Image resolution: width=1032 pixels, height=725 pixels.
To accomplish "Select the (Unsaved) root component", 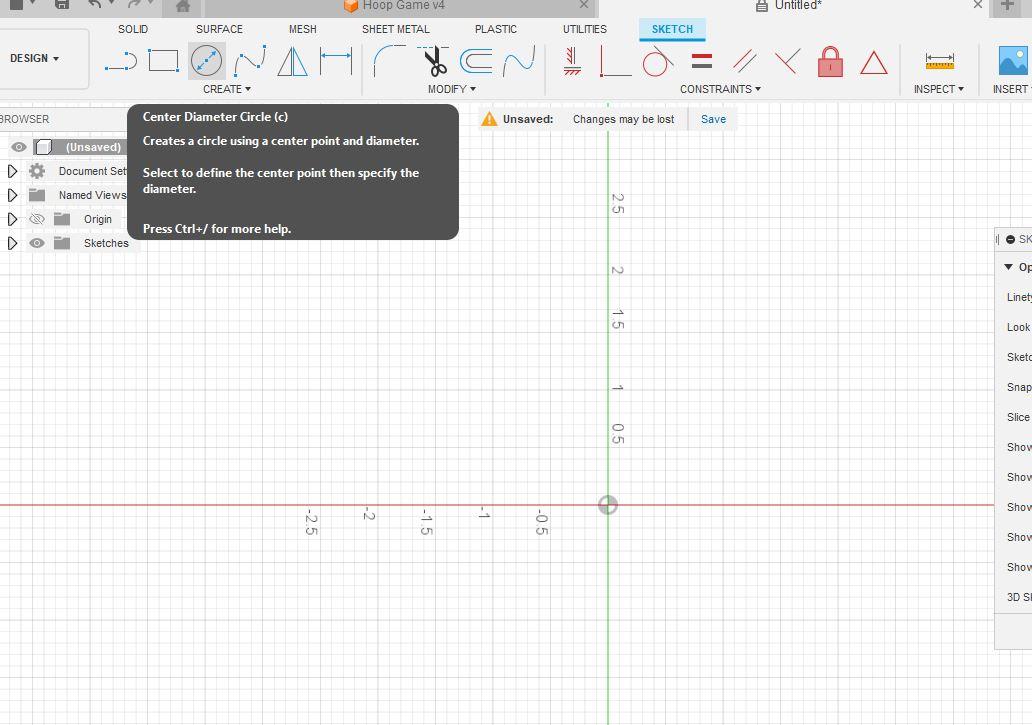I will [93, 147].
